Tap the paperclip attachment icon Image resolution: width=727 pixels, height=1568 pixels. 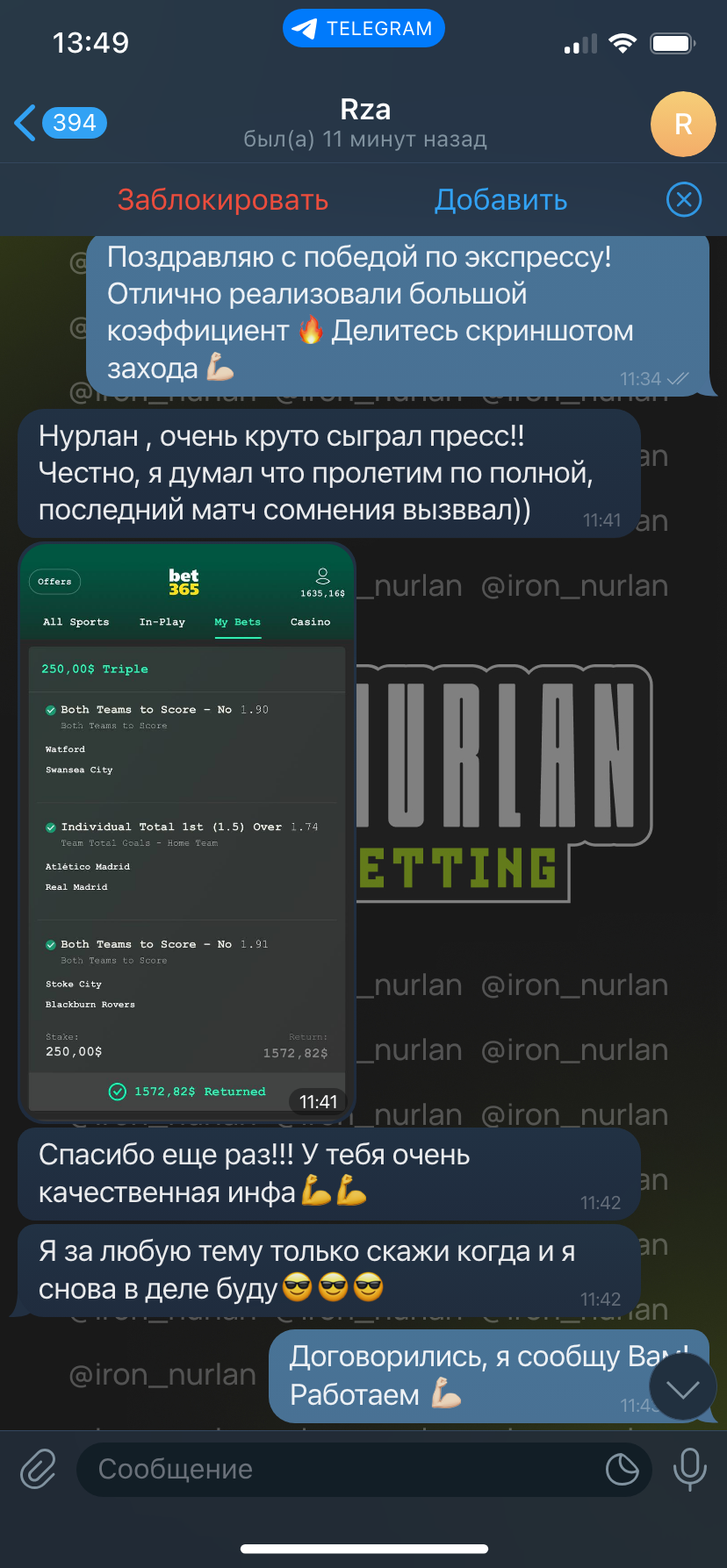(x=39, y=1469)
